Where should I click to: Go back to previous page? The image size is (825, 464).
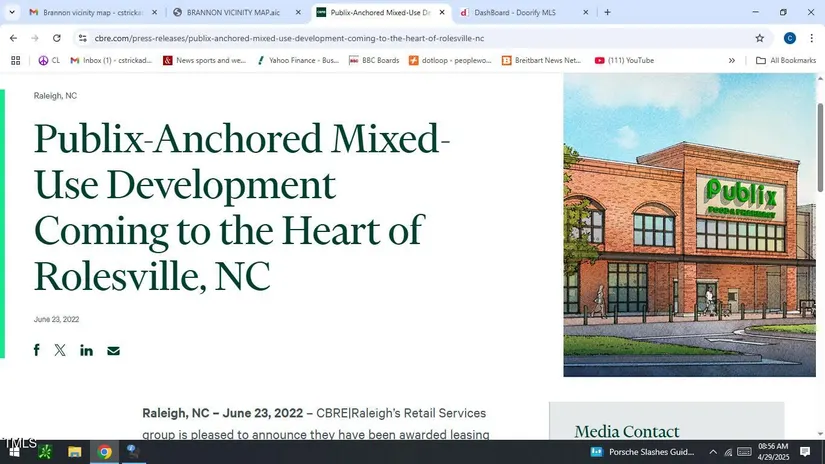click(x=14, y=38)
